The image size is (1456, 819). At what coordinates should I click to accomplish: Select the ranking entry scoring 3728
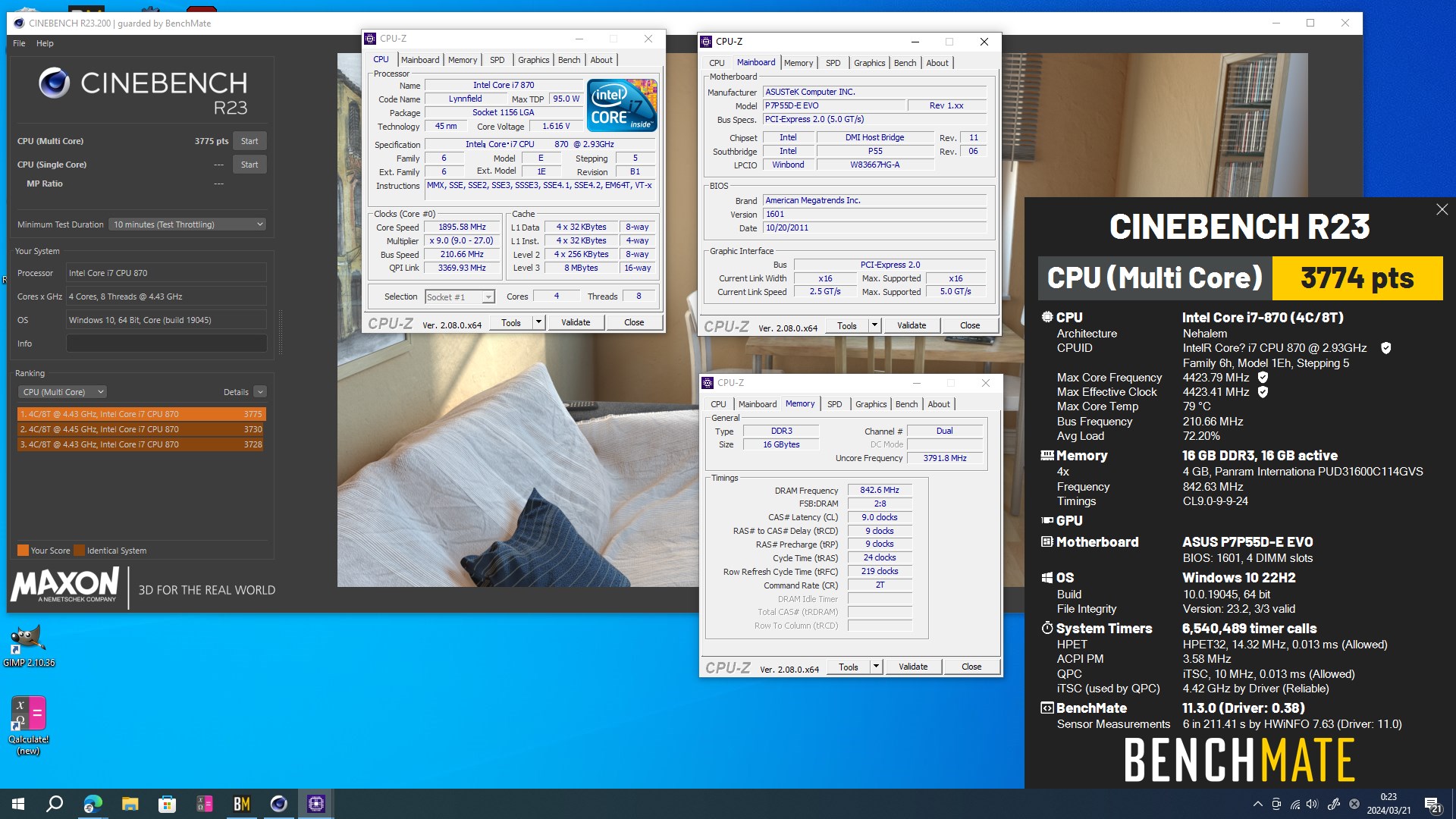[x=141, y=444]
